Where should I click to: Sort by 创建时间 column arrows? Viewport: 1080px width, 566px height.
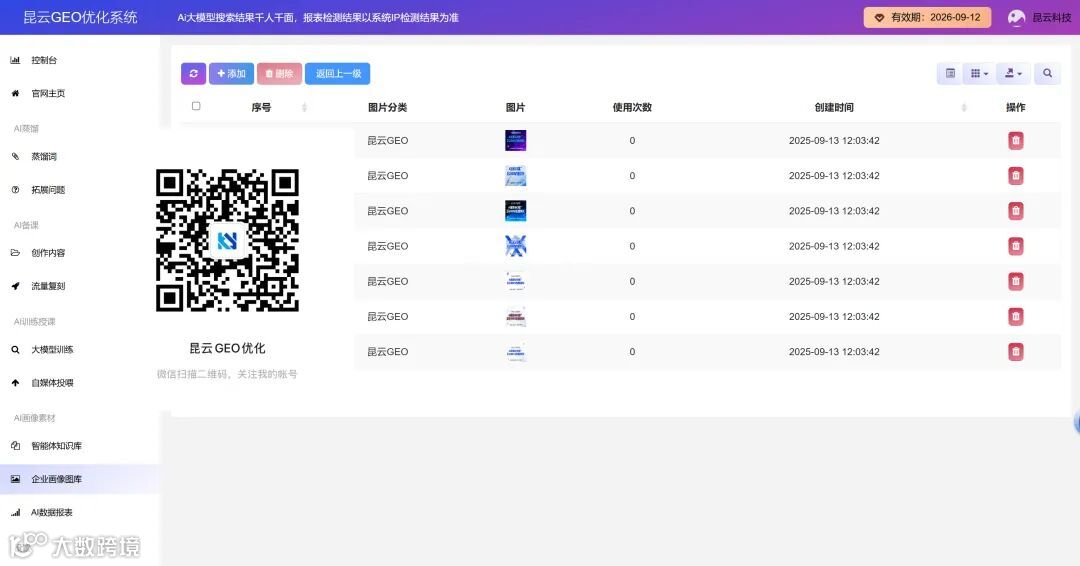coord(964,107)
